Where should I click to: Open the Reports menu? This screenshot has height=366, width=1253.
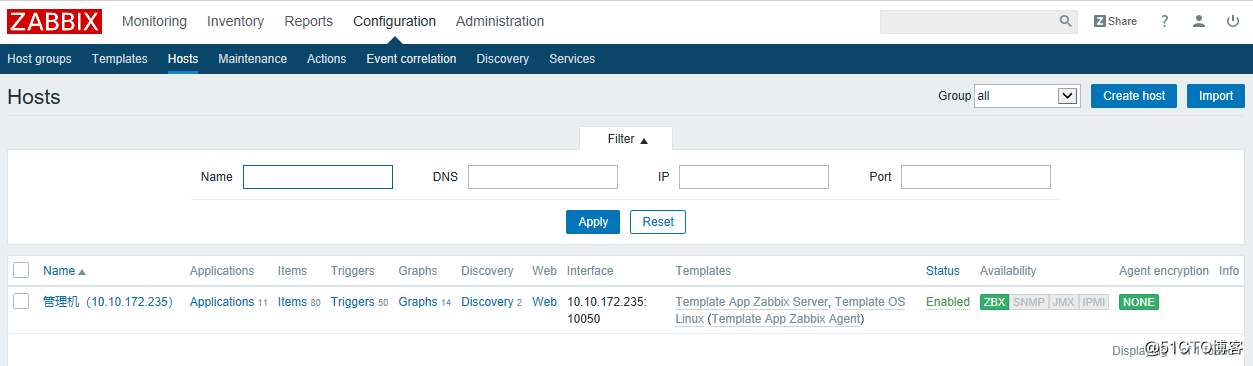coord(308,21)
